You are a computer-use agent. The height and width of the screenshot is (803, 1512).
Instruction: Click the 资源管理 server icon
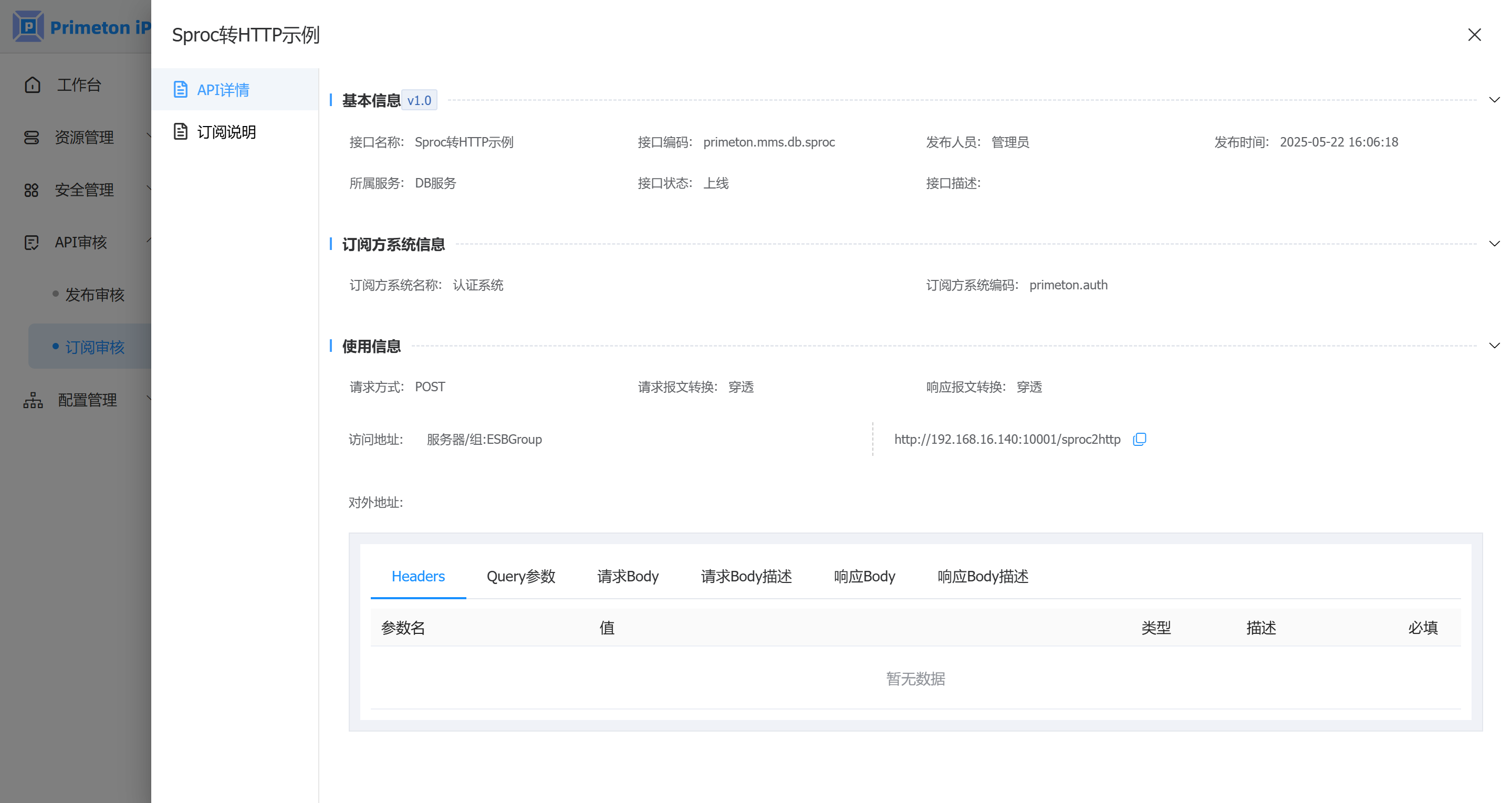point(31,138)
